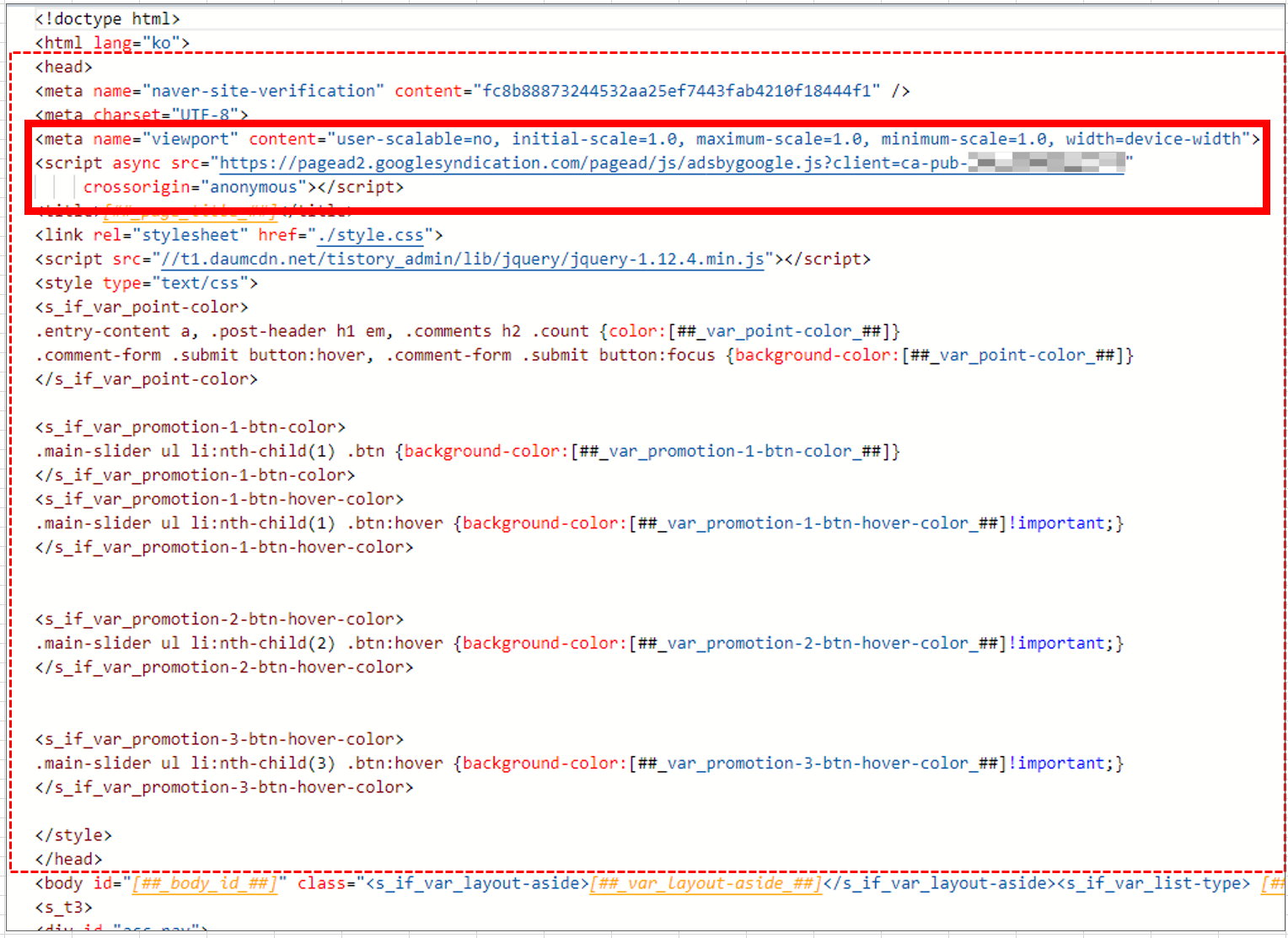Click closing </s_if_var_promotion-3-btn-hover-color> tag
The image size is (1288, 938).
[224, 788]
